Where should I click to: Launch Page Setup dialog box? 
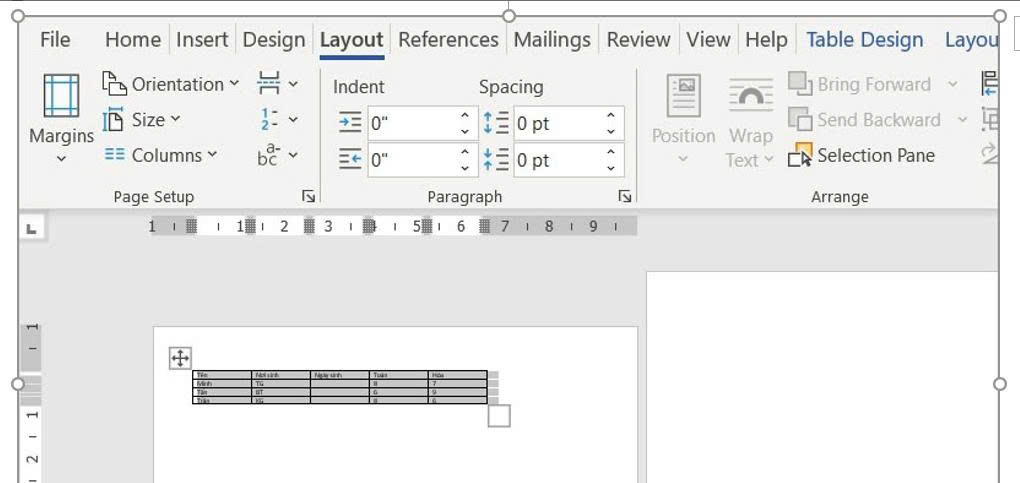(308, 197)
